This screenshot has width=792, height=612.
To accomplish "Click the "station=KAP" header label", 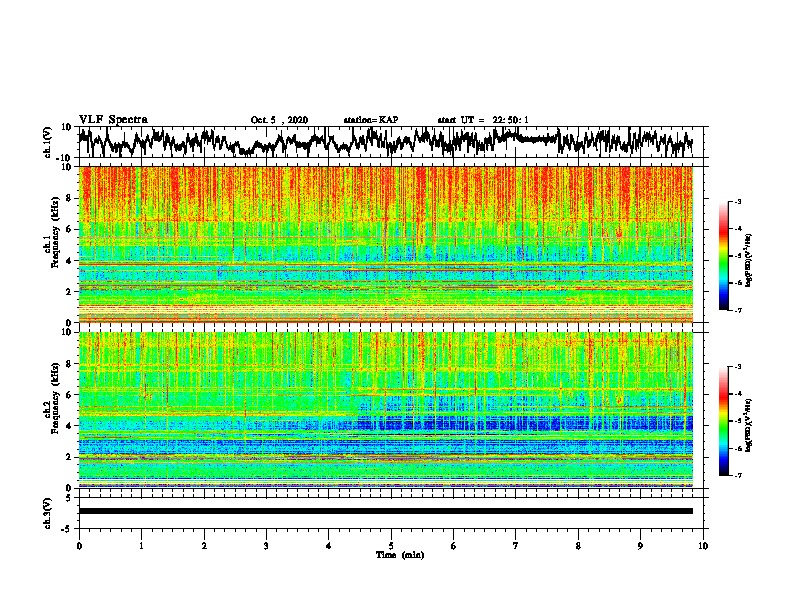I will pos(371,120).
